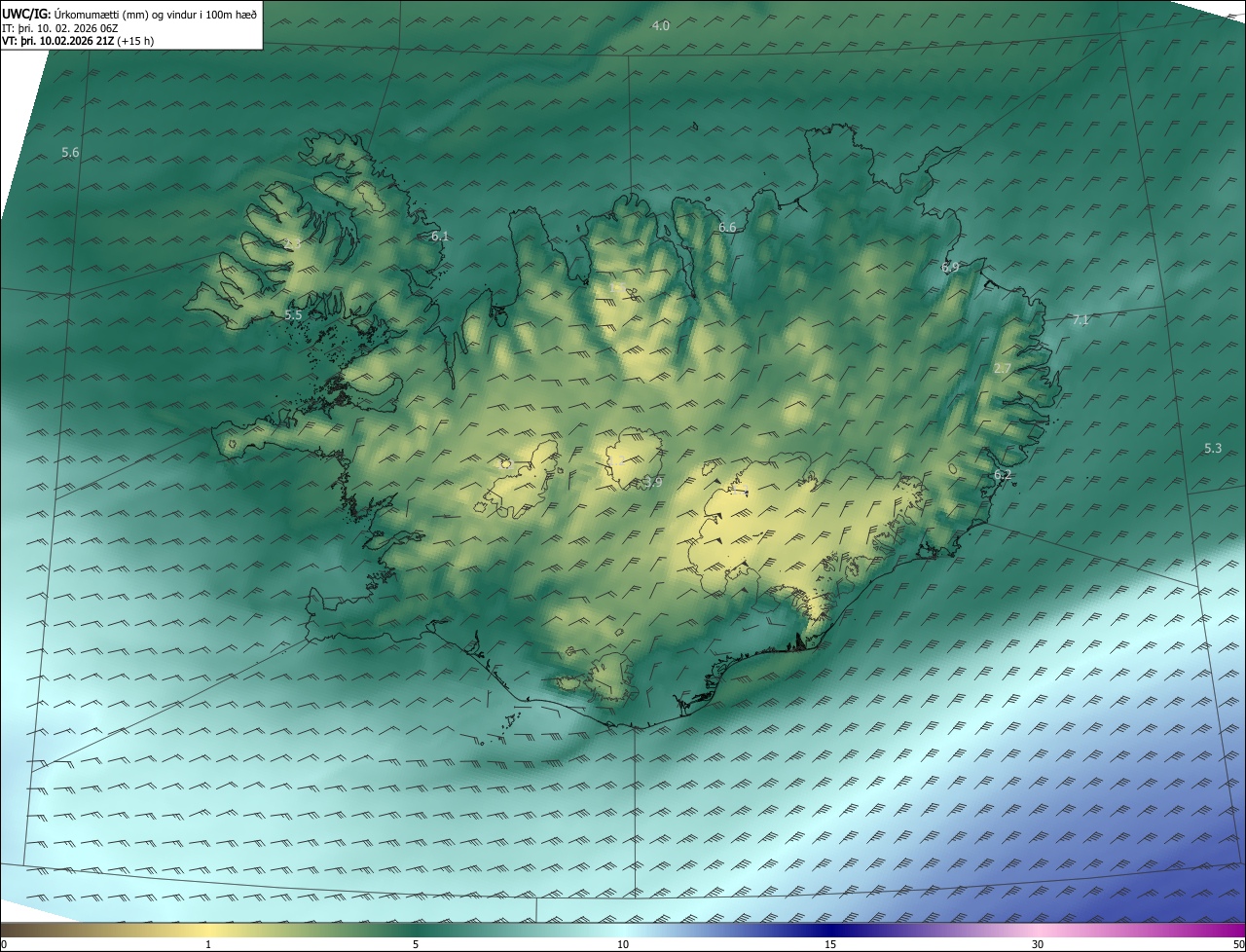Click the 3.9 value label

click(x=652, y=482)
